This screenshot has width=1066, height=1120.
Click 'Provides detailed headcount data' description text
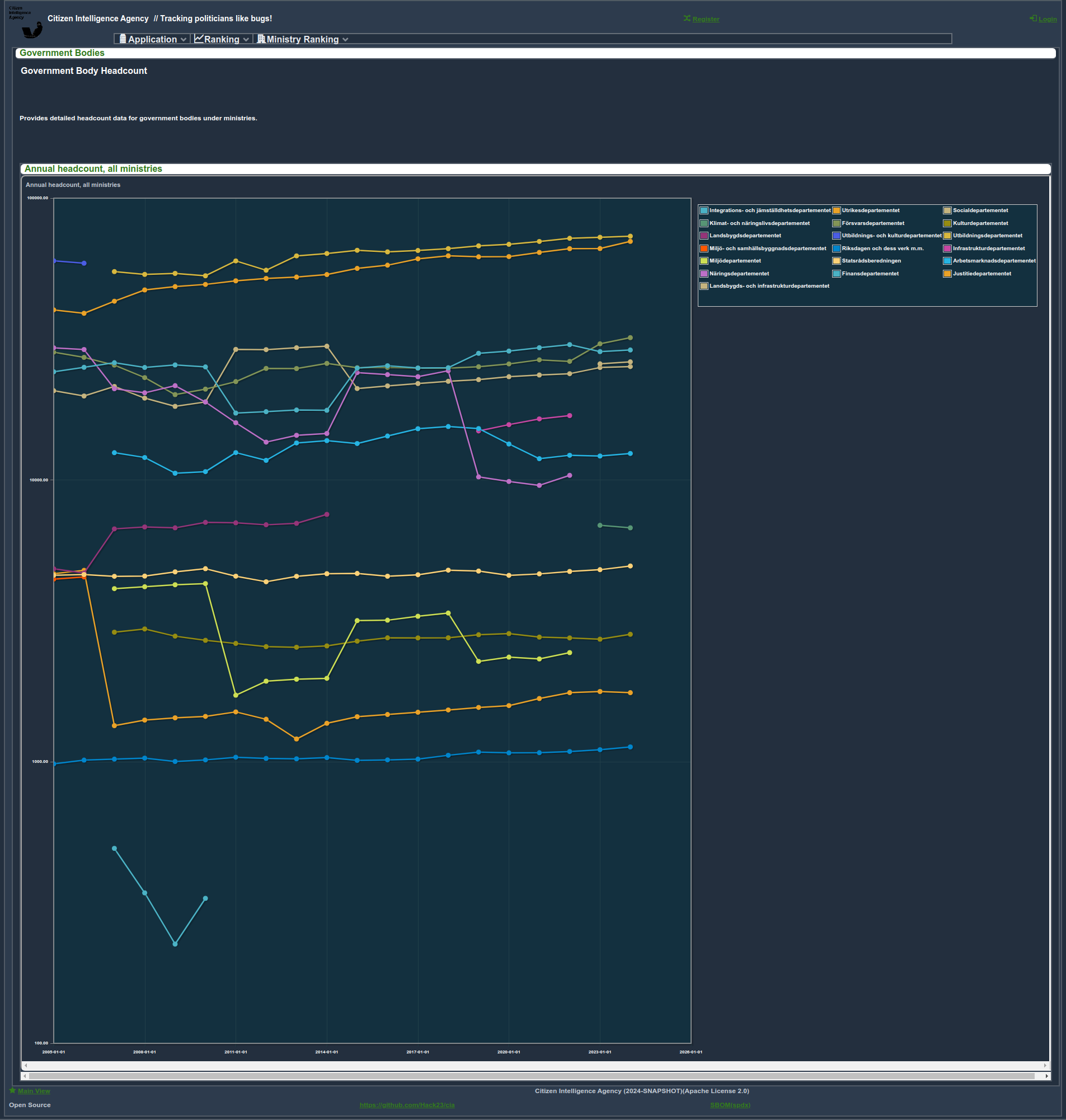[x=138, y=118]
